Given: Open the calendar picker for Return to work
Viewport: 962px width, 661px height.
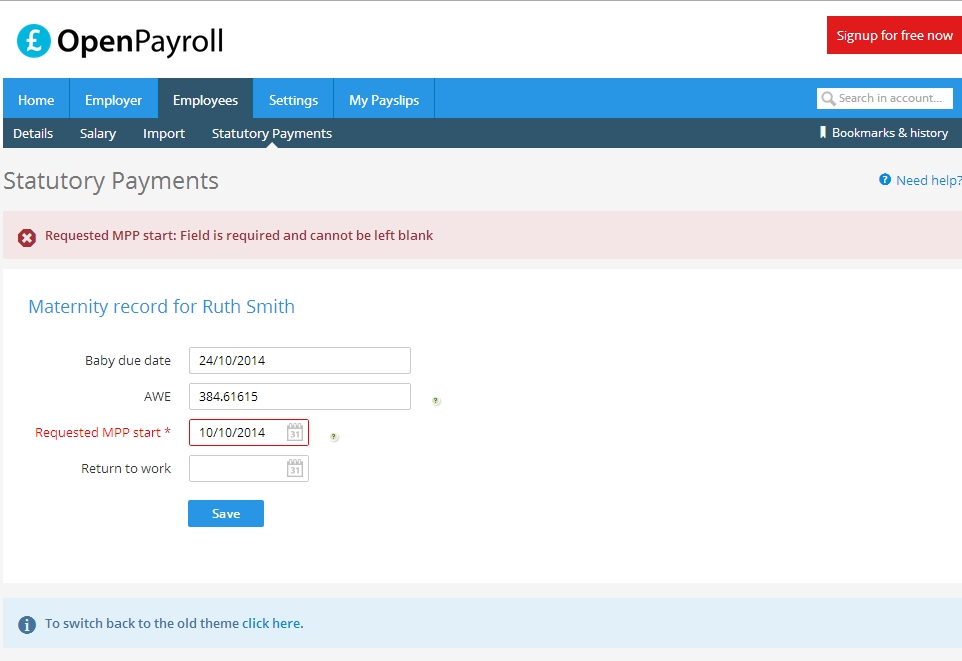Looking at the screenshot, I should click(295, 468).
